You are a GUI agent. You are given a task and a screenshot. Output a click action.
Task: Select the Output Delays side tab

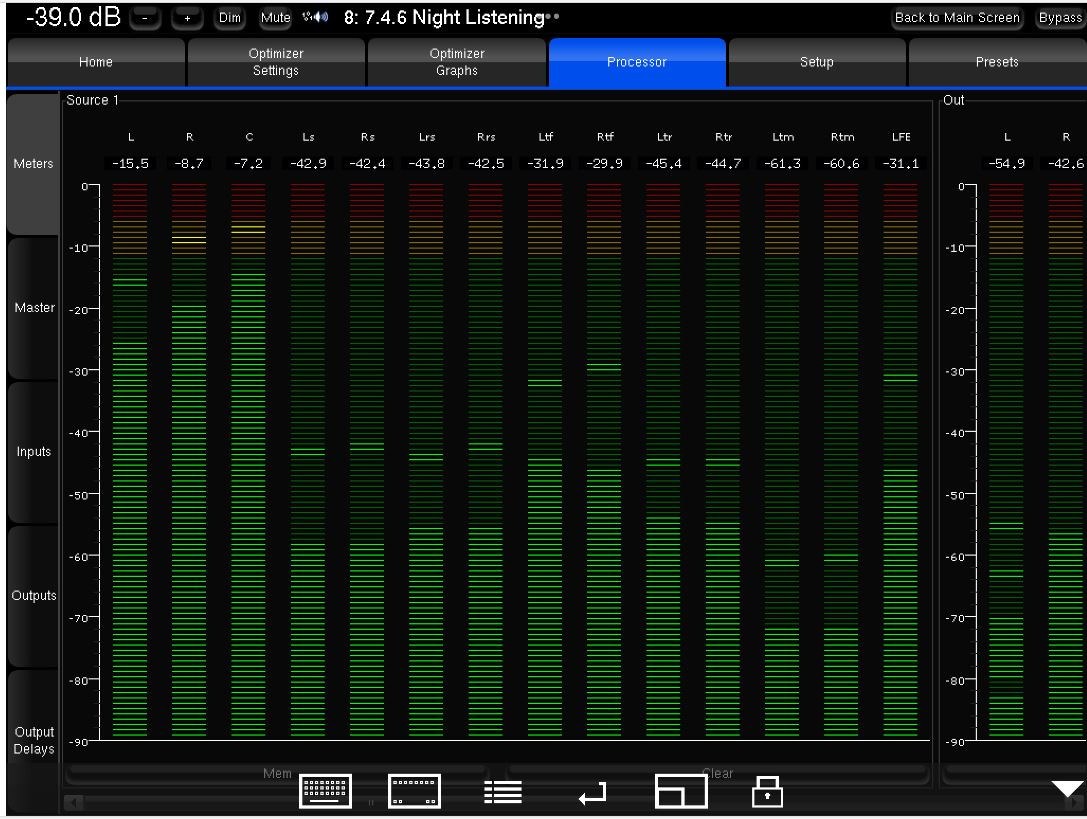pyautogui.click(x=34, y=740)
